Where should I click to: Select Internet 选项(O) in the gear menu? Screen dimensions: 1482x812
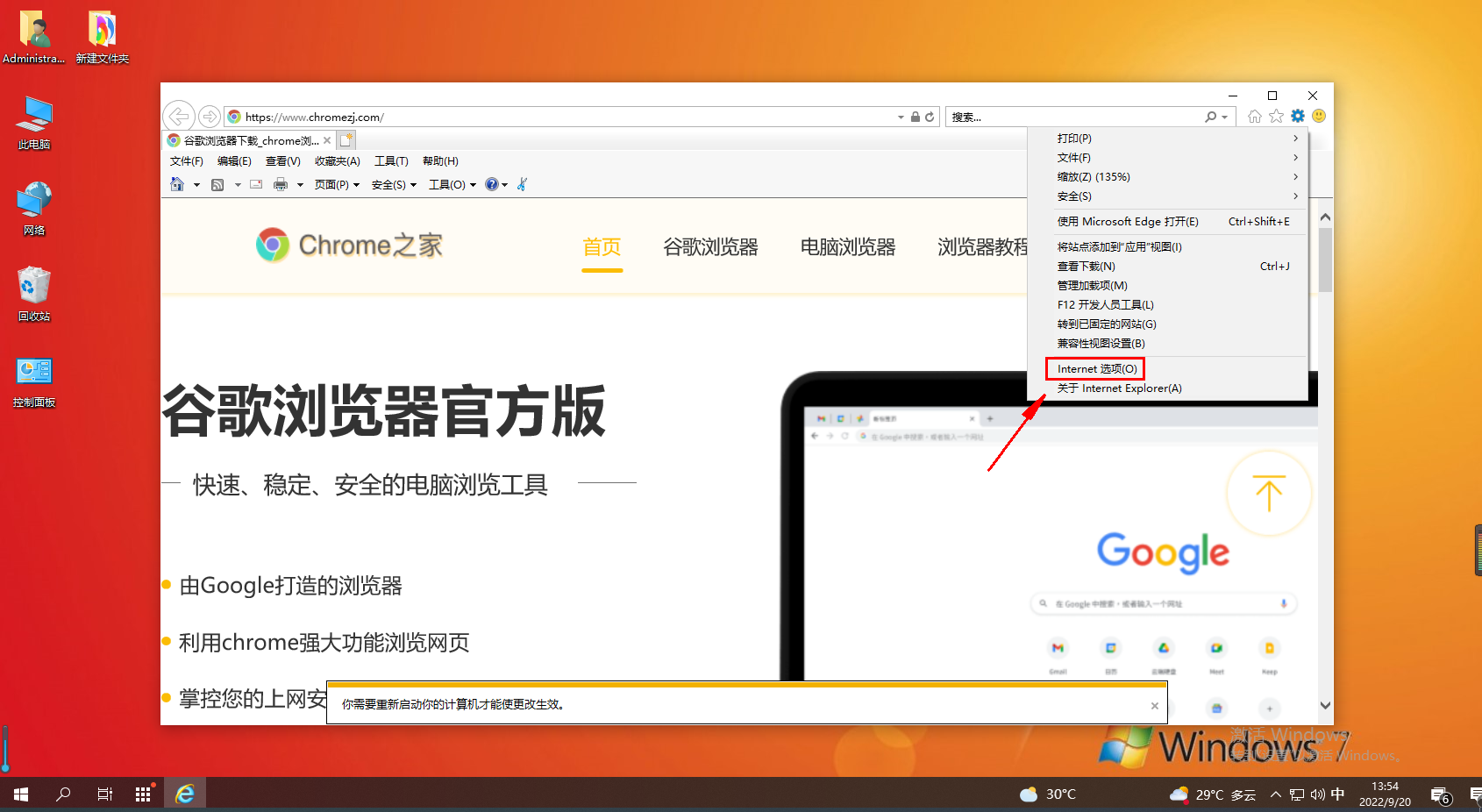1094,368
